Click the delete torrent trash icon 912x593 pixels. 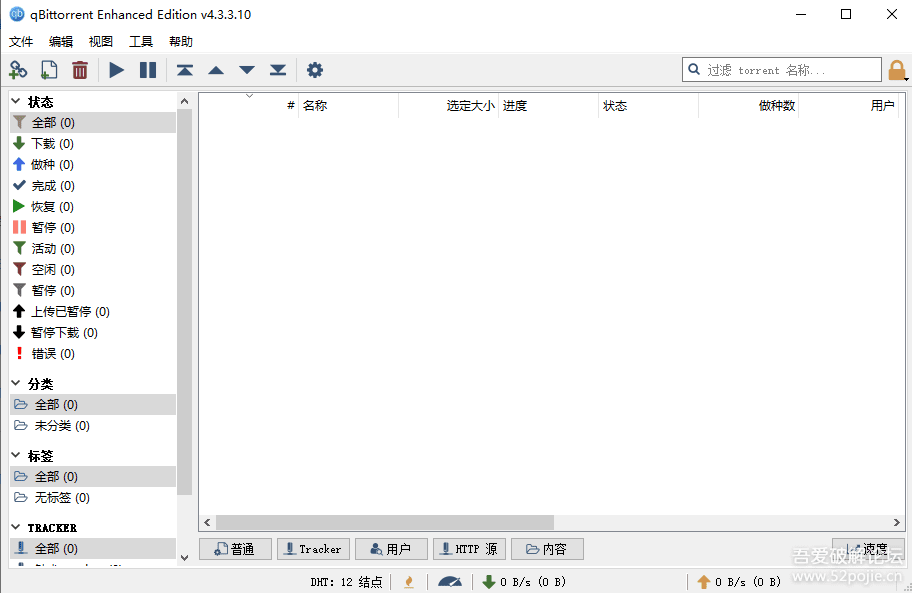coord(80,70)
